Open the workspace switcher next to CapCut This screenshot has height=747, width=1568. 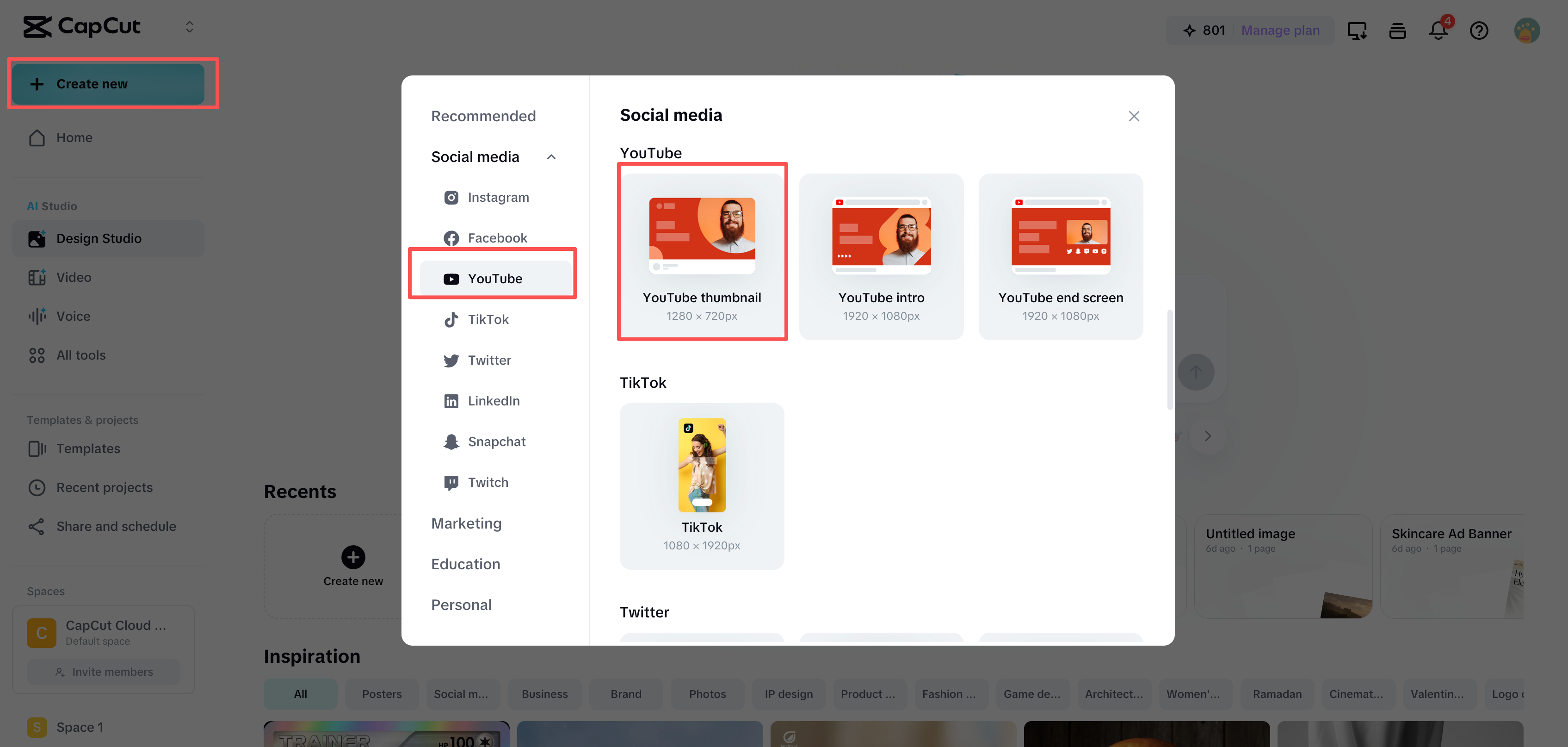click(189, 26)
